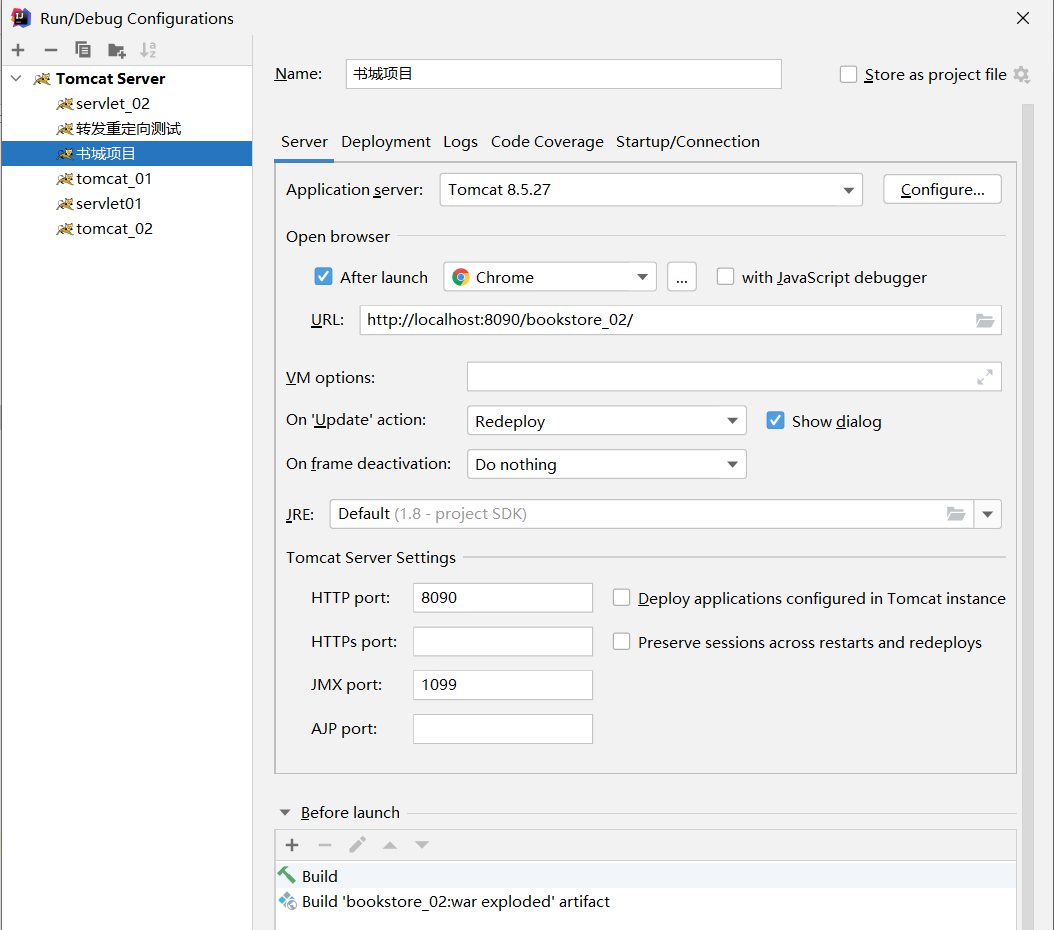Select the servlet_02 configuration

[127, 104]
